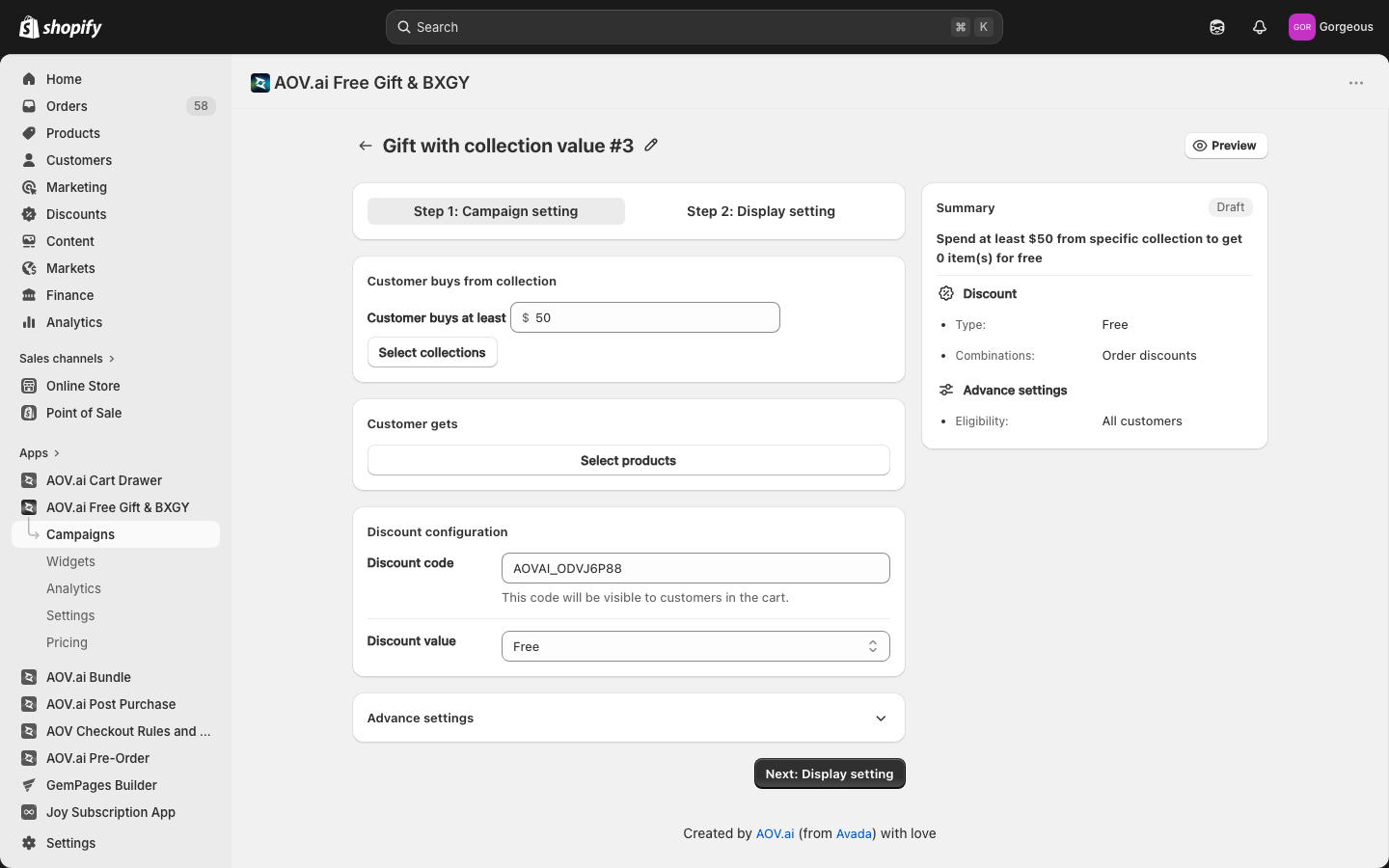The height and width of the screenshot is (868, 1389).
Task: Expand the Apps section
Action: click(40, 453)
